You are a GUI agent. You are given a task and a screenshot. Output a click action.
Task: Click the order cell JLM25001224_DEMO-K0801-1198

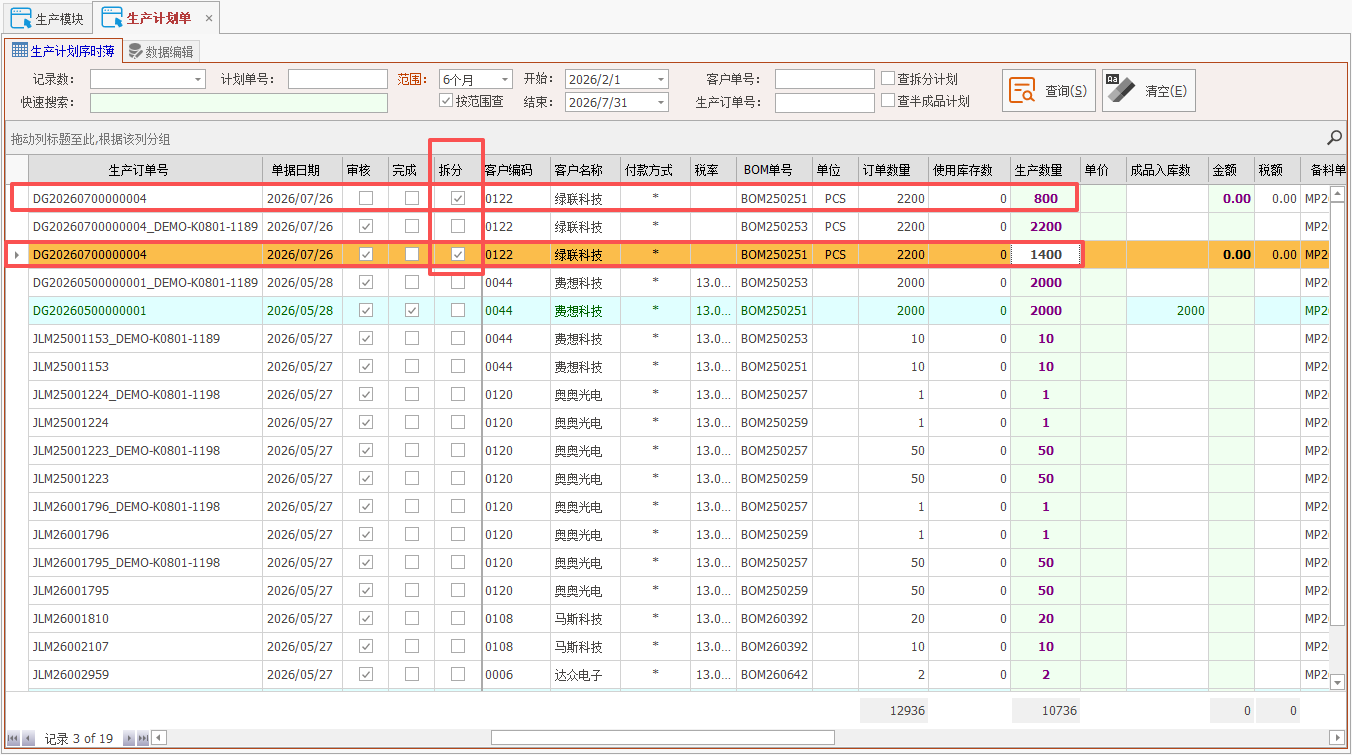pos(146,395)
